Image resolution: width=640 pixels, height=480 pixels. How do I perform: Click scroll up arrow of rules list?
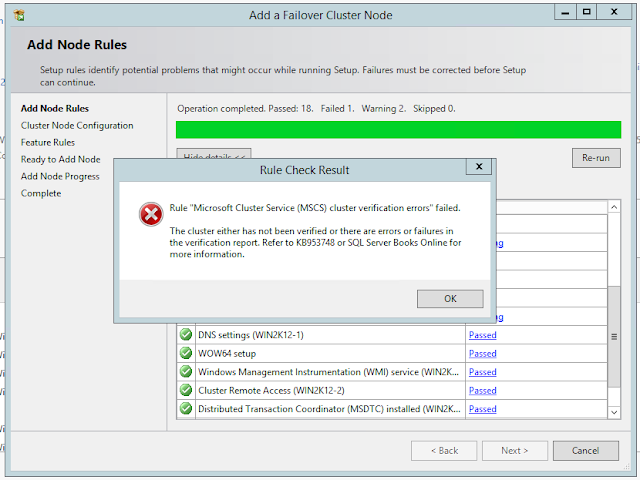(x=614, y=207)
